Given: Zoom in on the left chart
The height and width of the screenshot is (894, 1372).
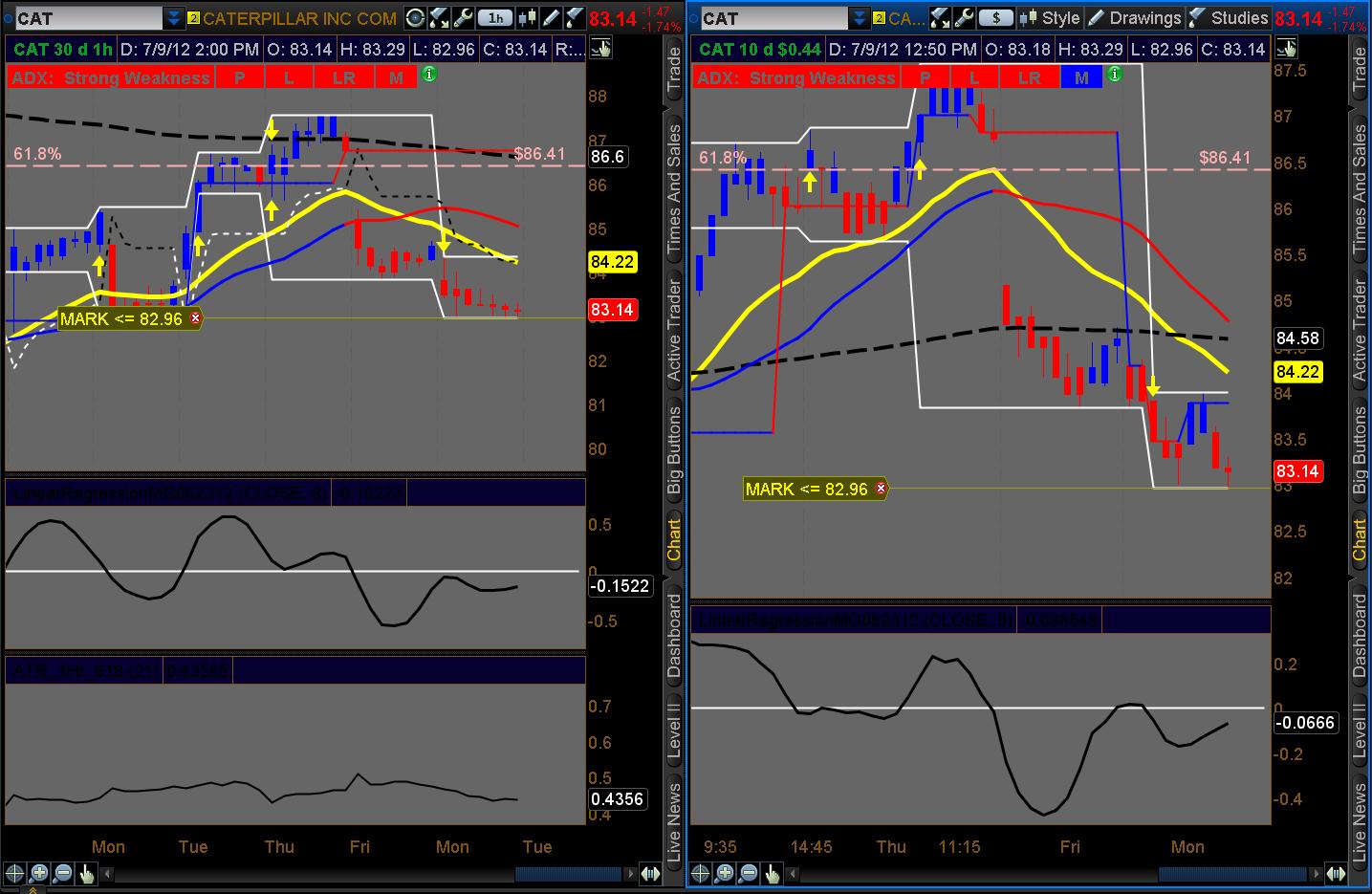Looking at the screenshot, I should (x=39, y=873).
